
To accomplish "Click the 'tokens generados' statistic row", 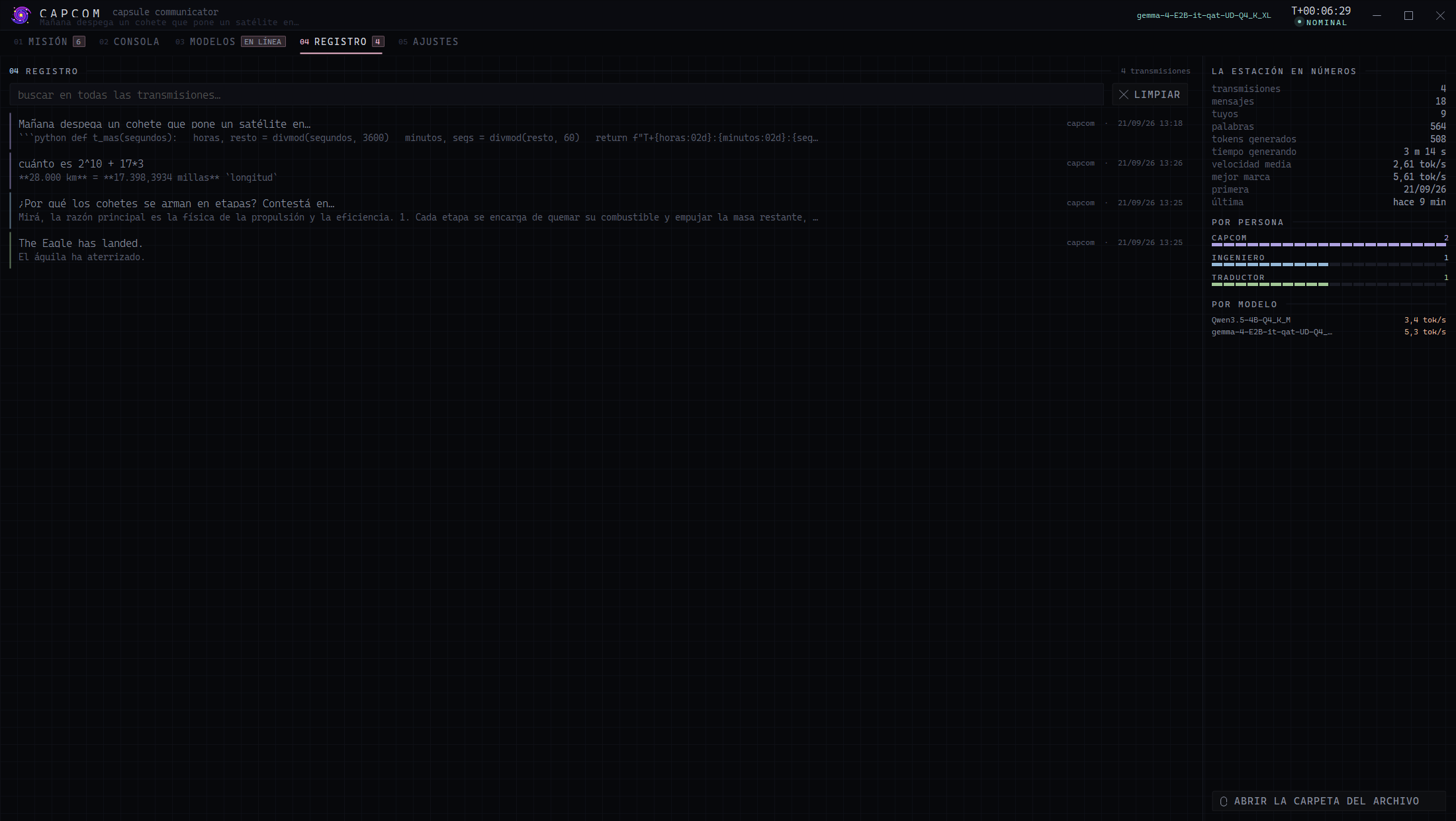I will (1328, 139).
